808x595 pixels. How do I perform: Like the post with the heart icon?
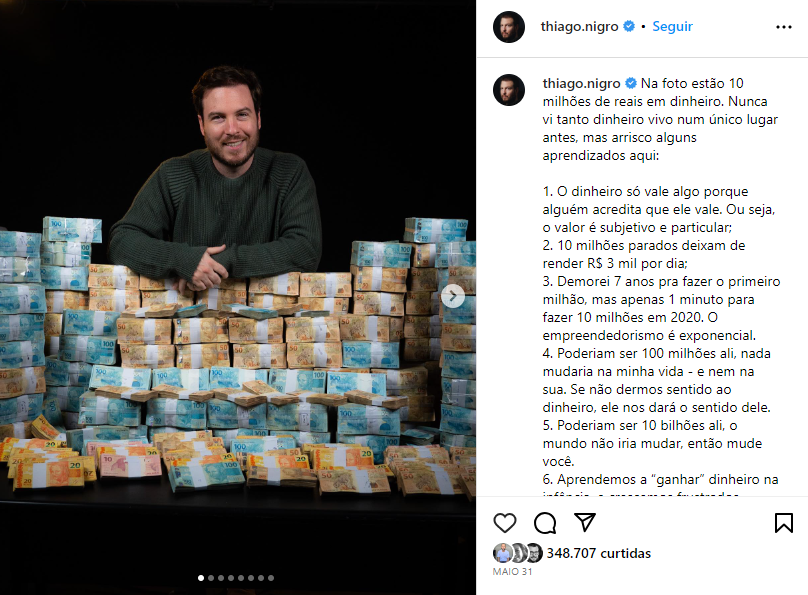(504, 523)
